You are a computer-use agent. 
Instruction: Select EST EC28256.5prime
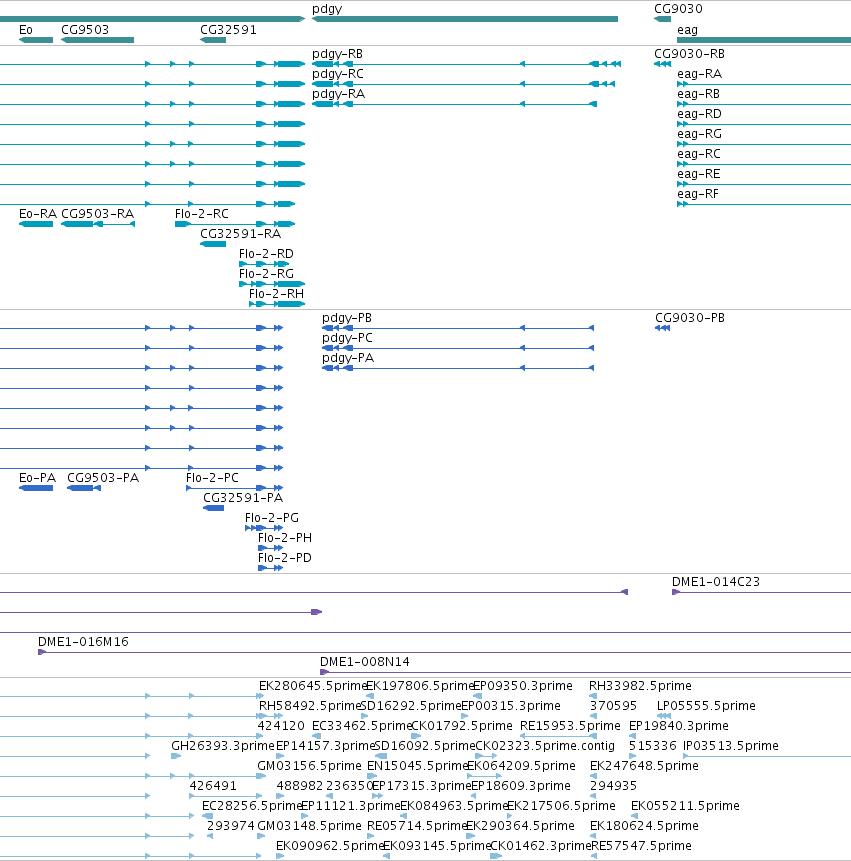pos(252,806)
